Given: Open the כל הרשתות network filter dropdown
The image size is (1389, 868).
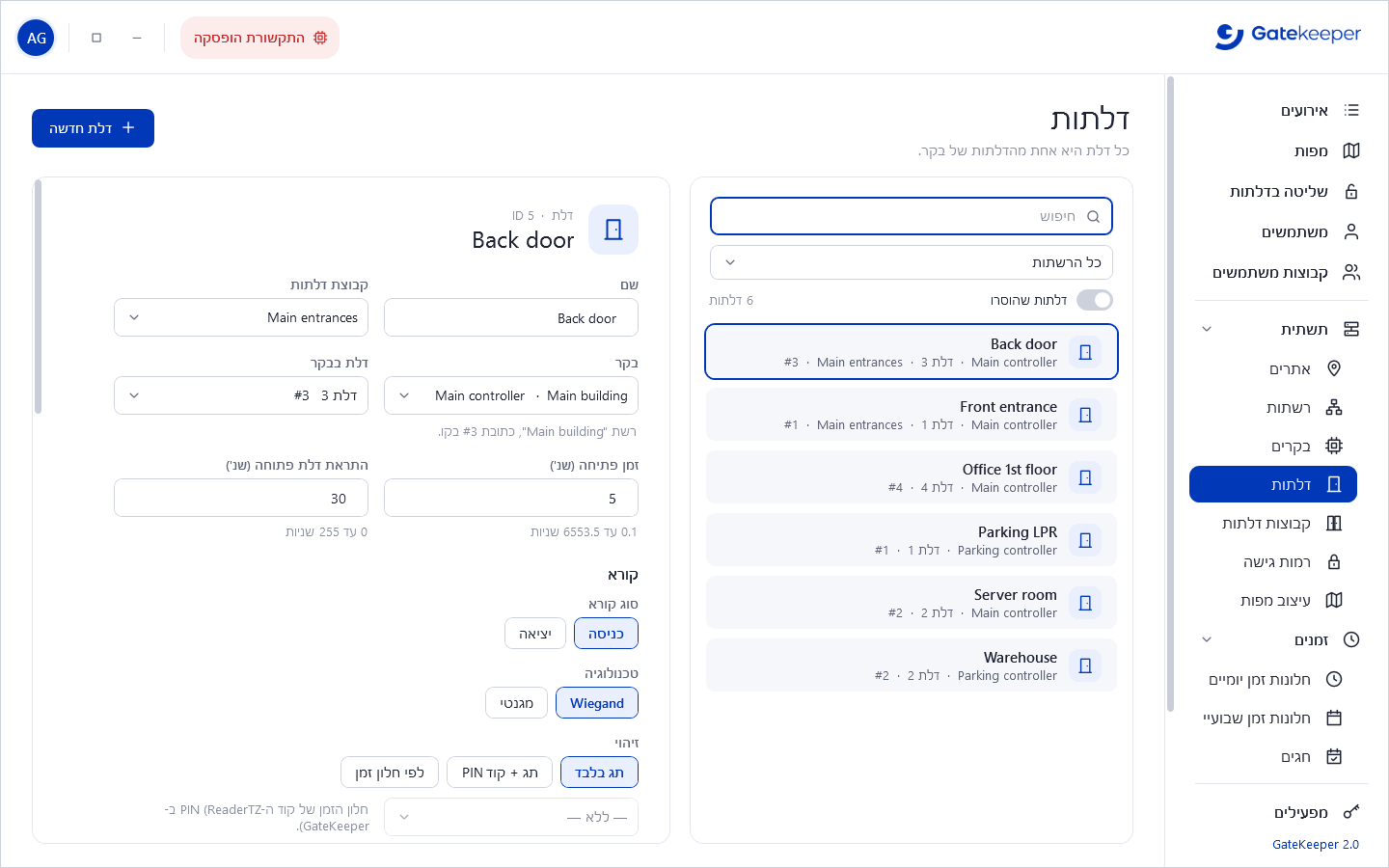Looking at the screenshot, I should coord(912,262).
